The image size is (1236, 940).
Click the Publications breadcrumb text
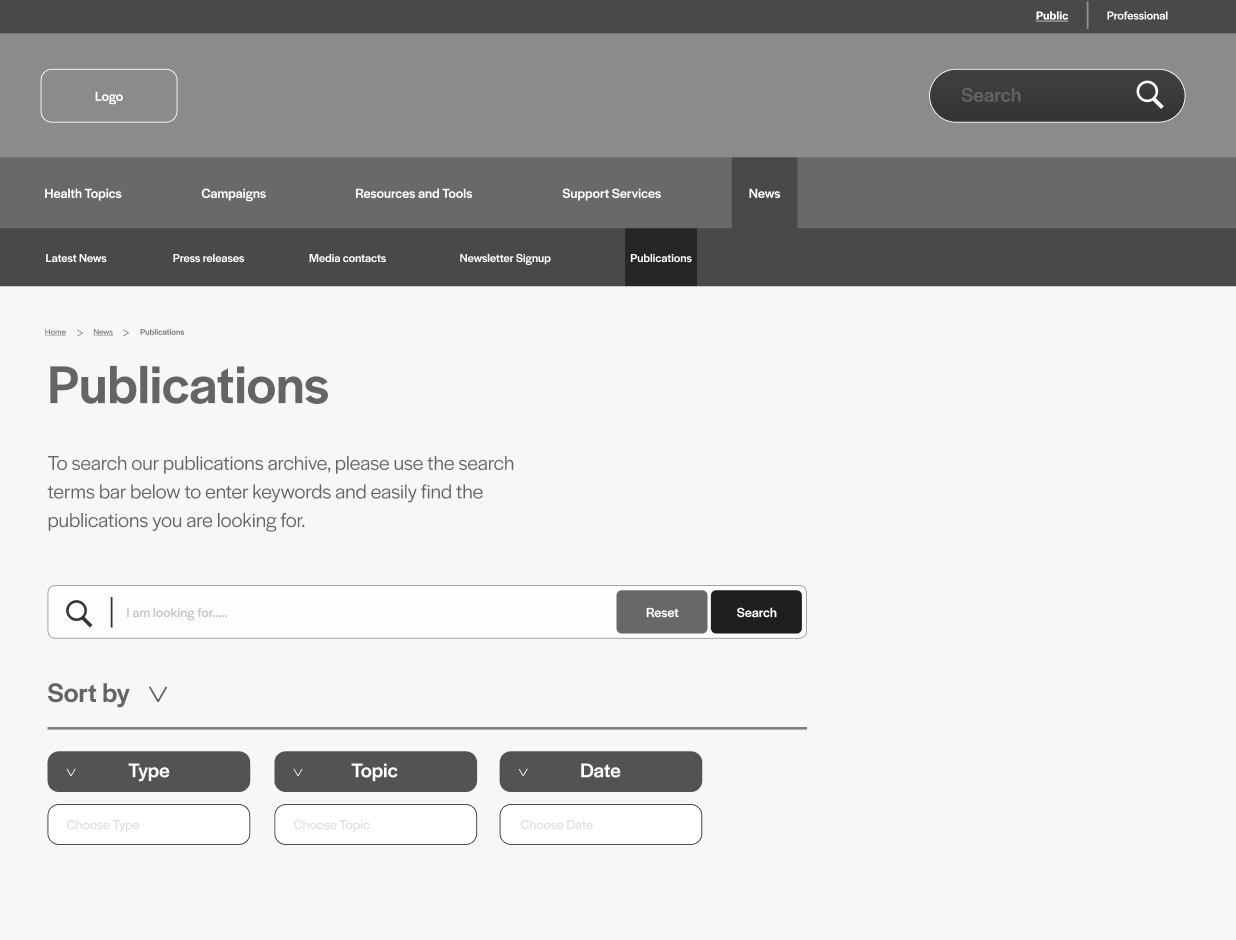pyautogui.click(x=162, y=332)
